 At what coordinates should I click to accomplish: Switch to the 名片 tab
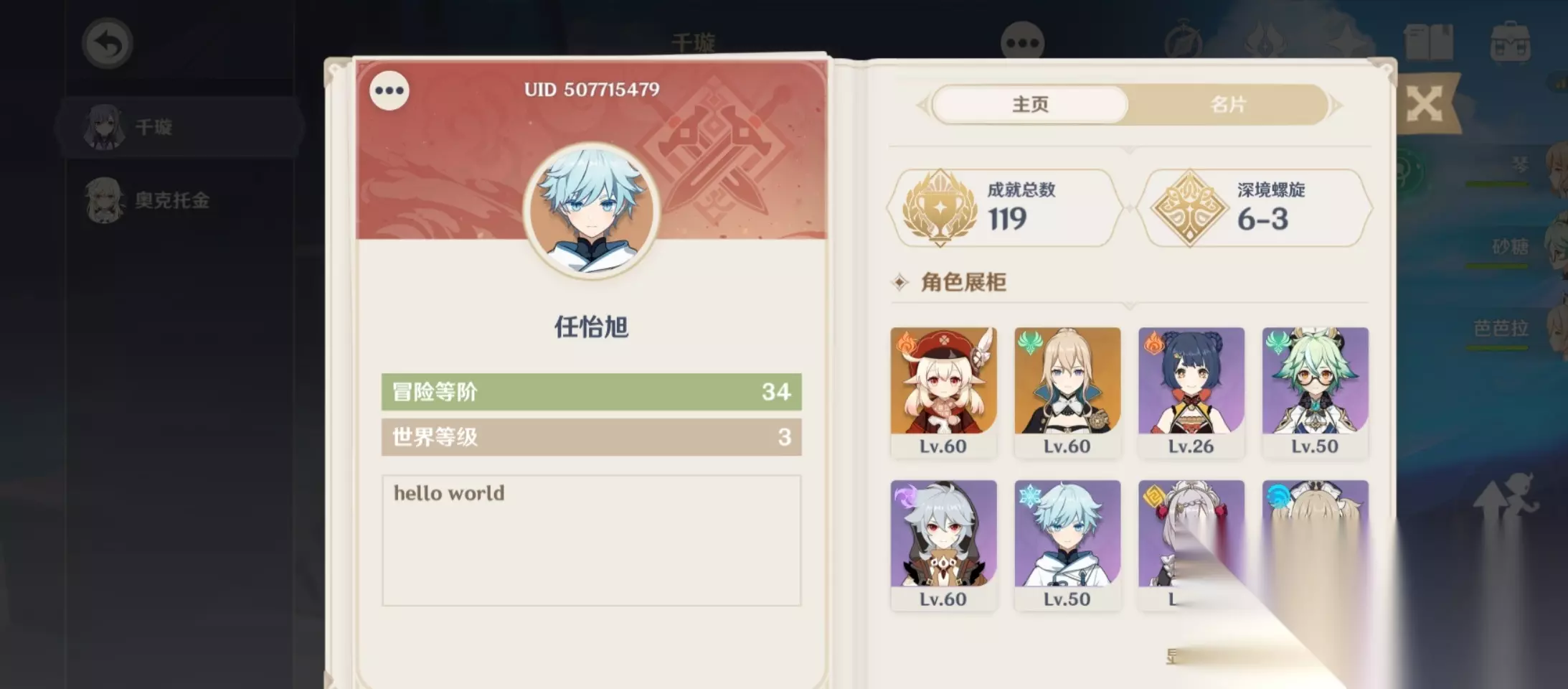click(1228, 105)
